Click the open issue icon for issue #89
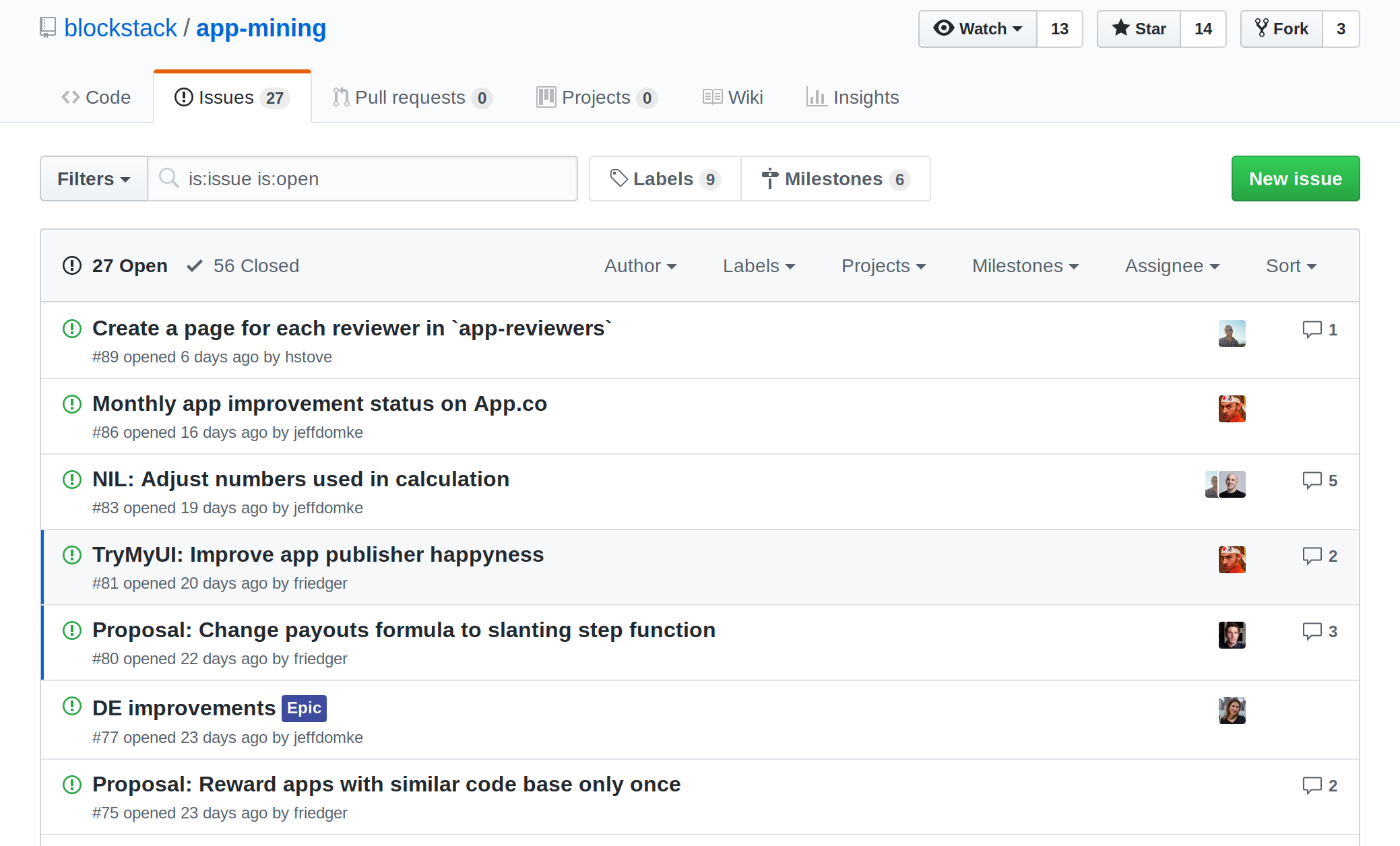 point(72,329)
